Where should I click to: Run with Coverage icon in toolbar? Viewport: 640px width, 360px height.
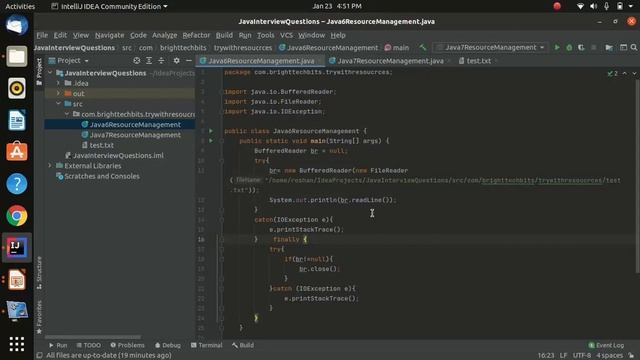[581, 48]
